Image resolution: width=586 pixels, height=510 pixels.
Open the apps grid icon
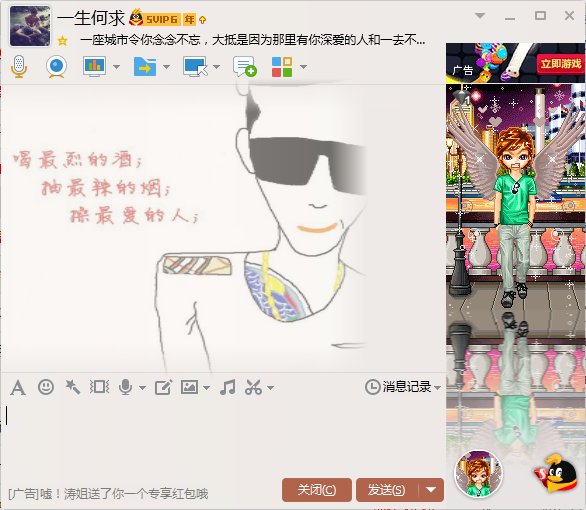[x=282, y=67]
